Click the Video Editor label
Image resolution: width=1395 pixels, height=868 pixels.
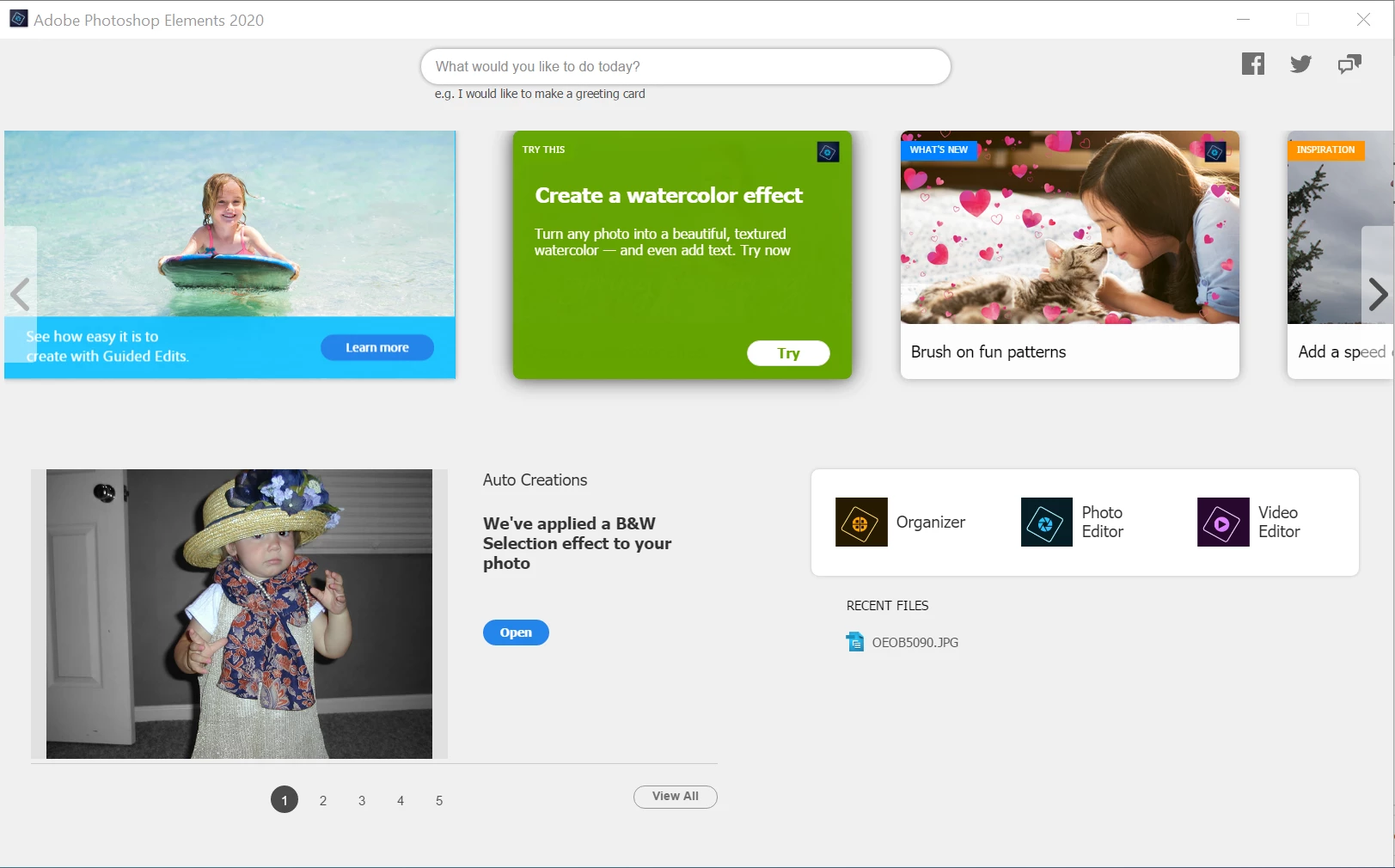pos(1279,522)
